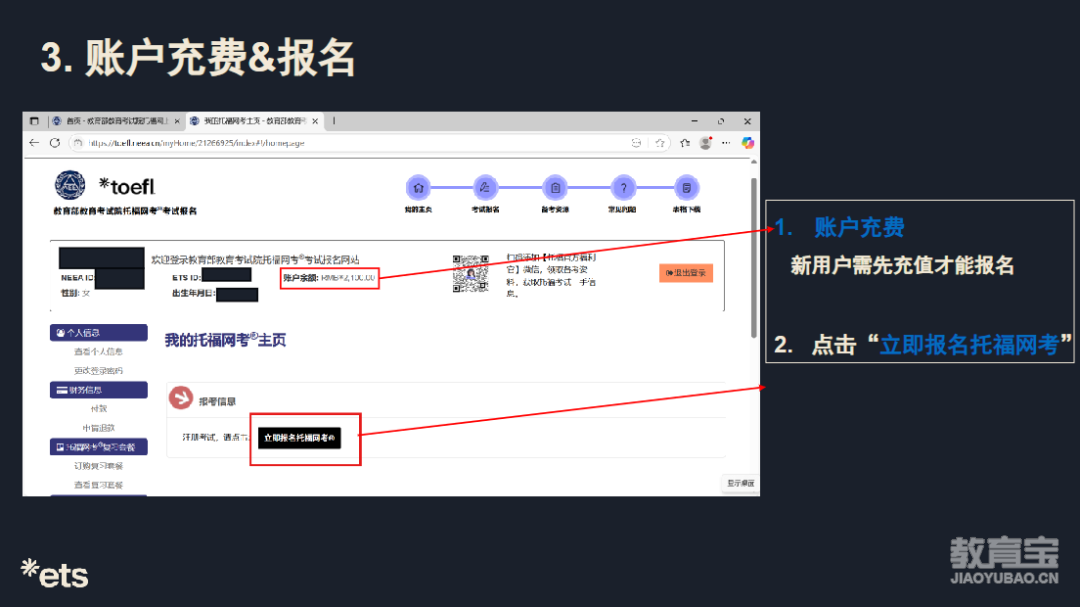The height and width of the screenshot is (607, 1080).
Task: Switch to the first browser tab
Action: click(116, 121)
